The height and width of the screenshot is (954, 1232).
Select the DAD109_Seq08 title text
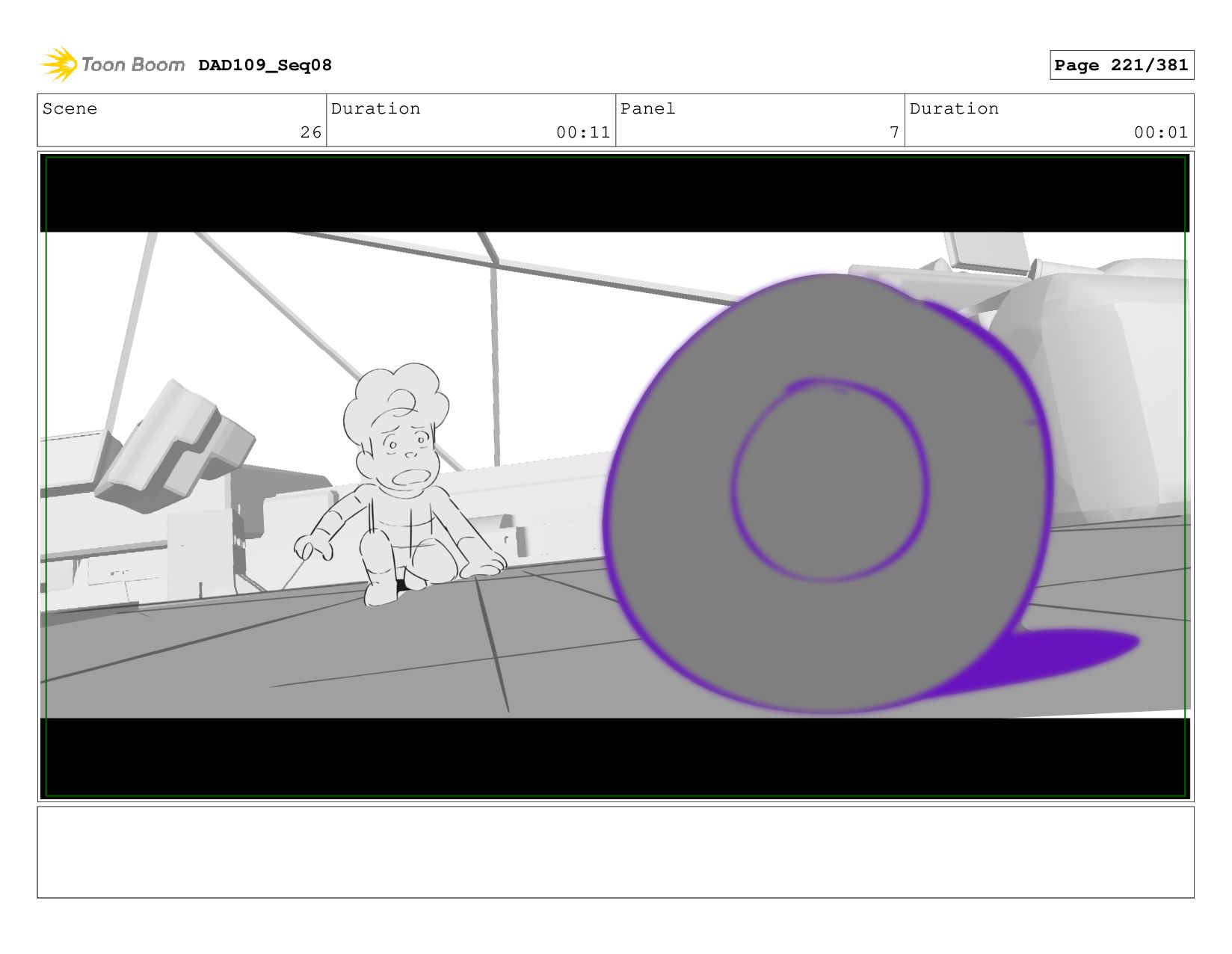point(265,65)
